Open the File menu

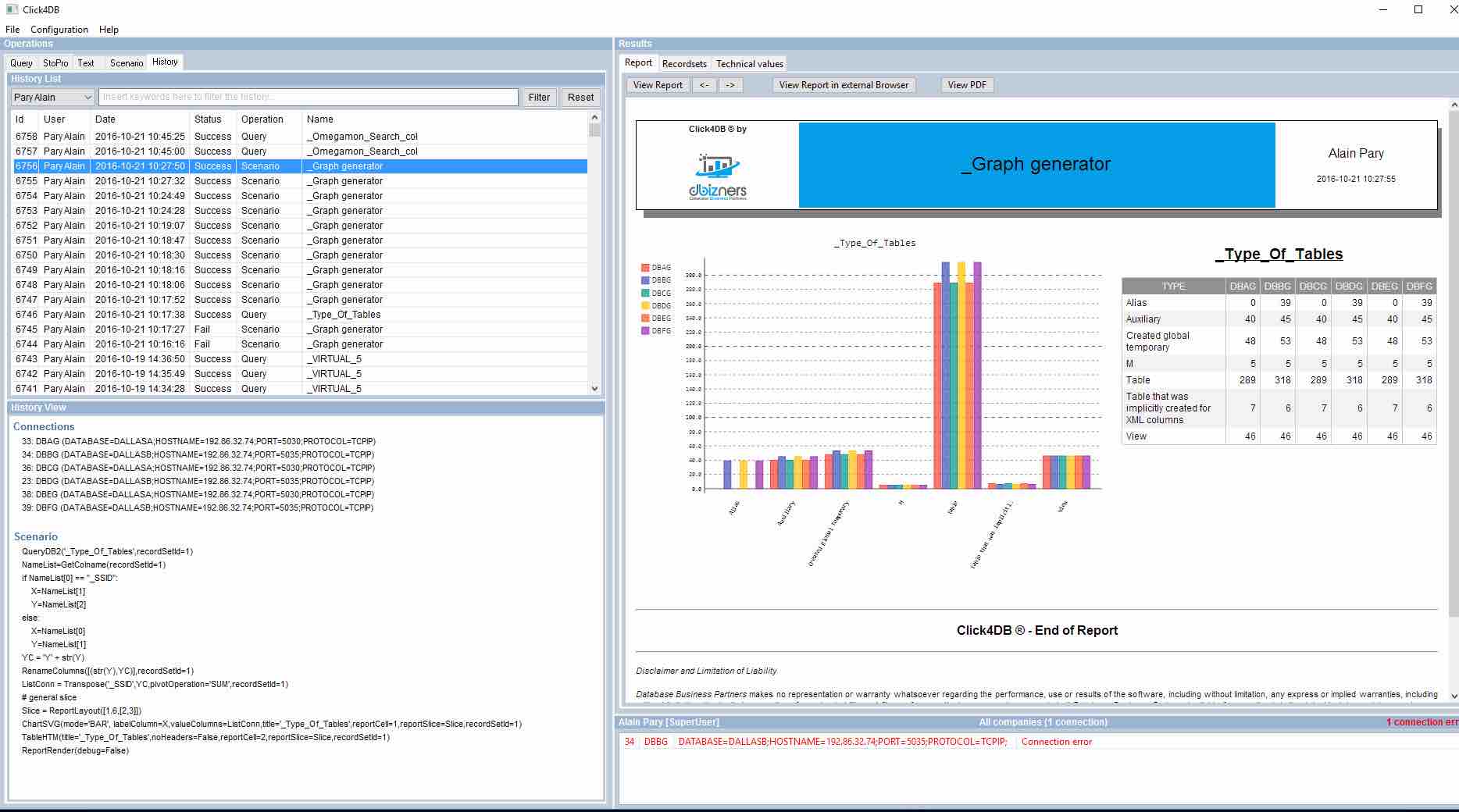point(12,30)
